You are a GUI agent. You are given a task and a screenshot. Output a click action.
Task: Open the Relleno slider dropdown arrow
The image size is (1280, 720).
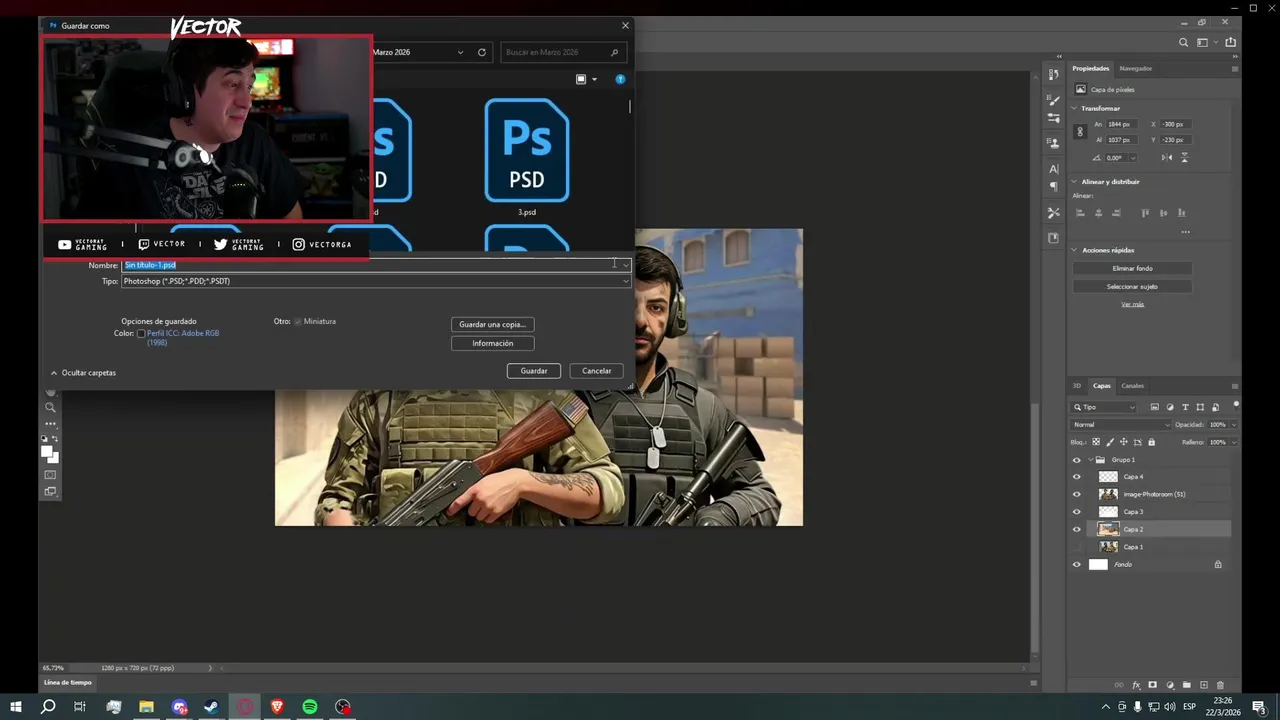tap(1234, 442)
